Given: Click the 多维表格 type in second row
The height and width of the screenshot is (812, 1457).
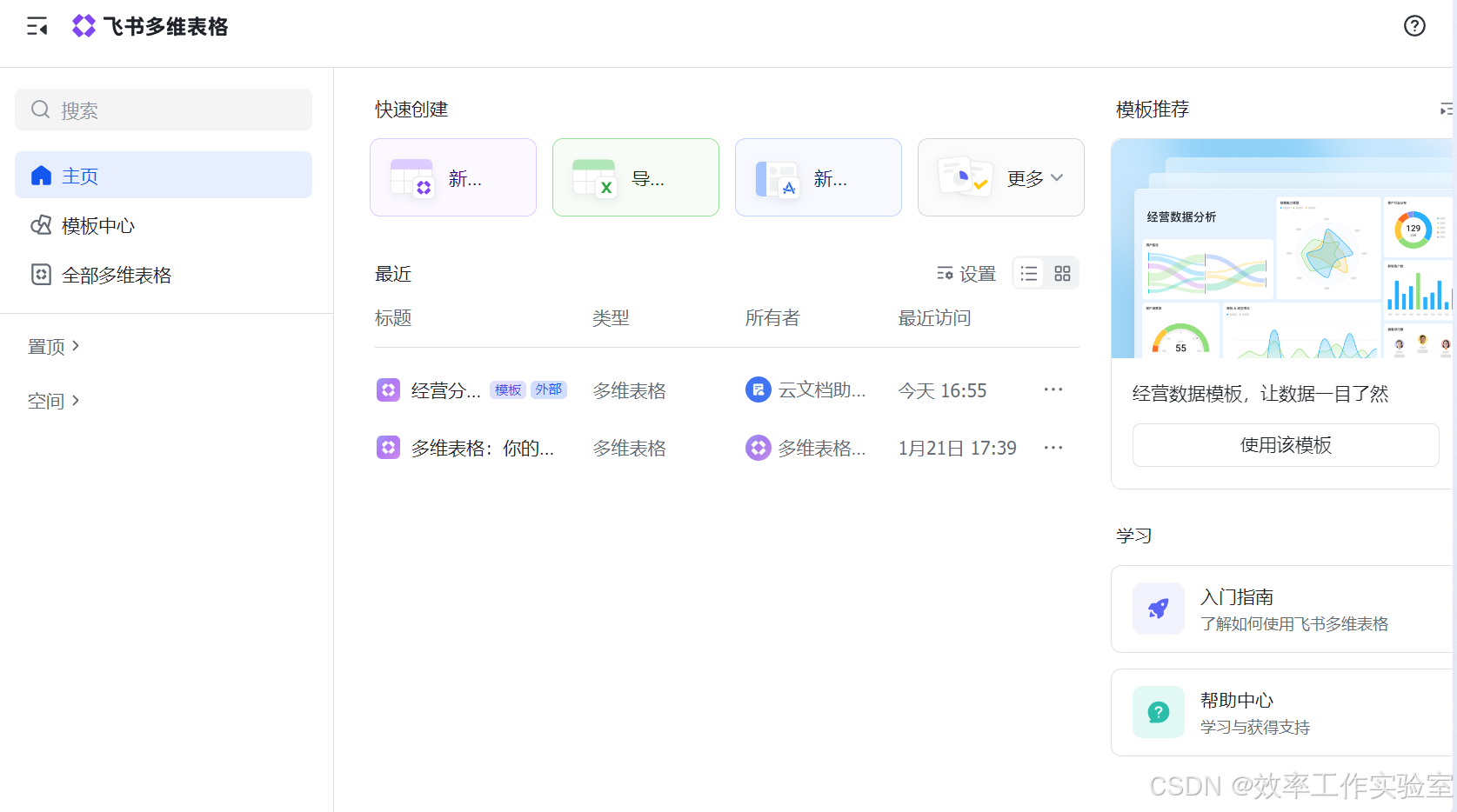Looking at the screenshot, I should point(630,448).
